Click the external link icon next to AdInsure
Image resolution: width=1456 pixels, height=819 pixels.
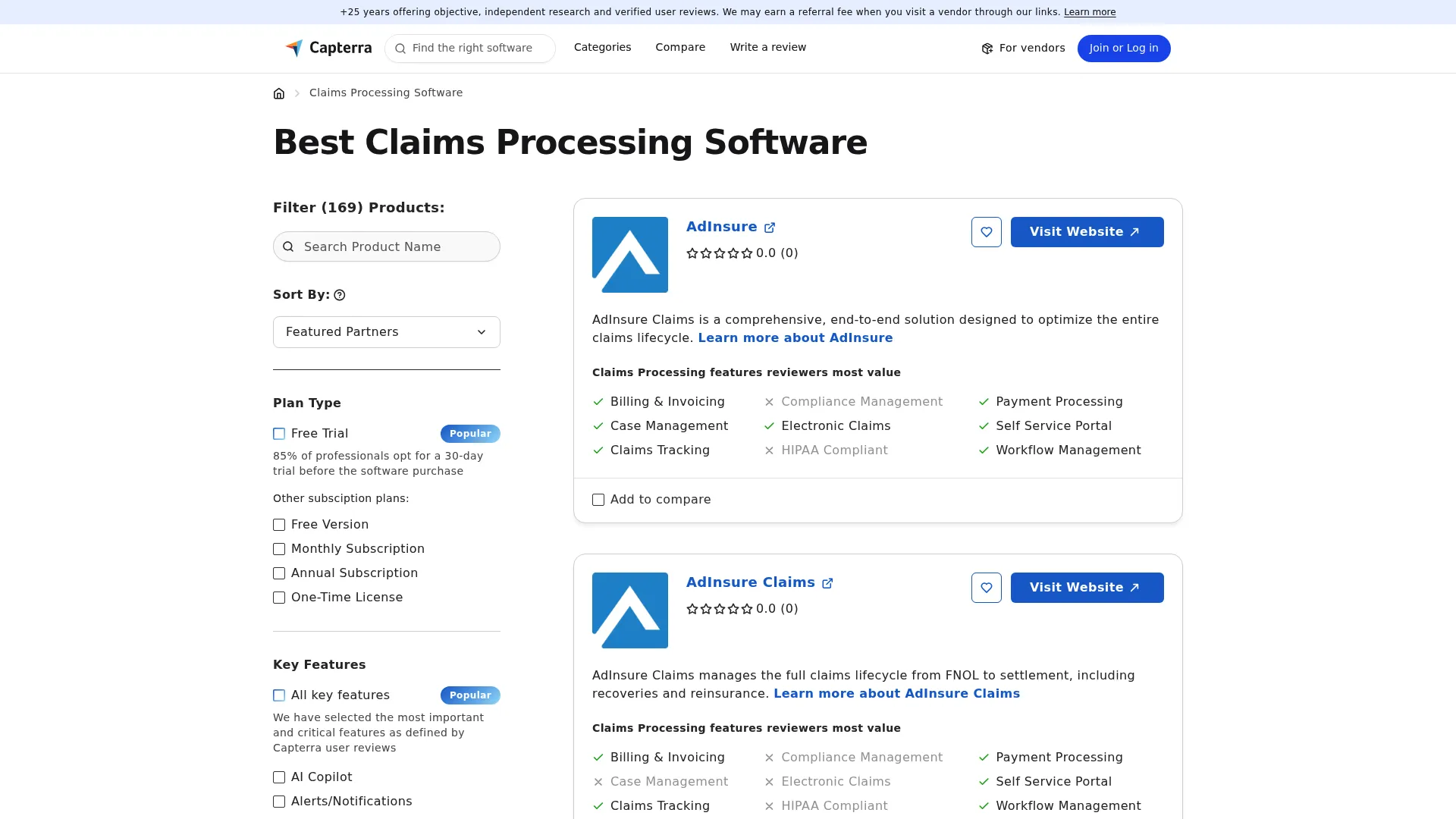[x=770, y=227]
